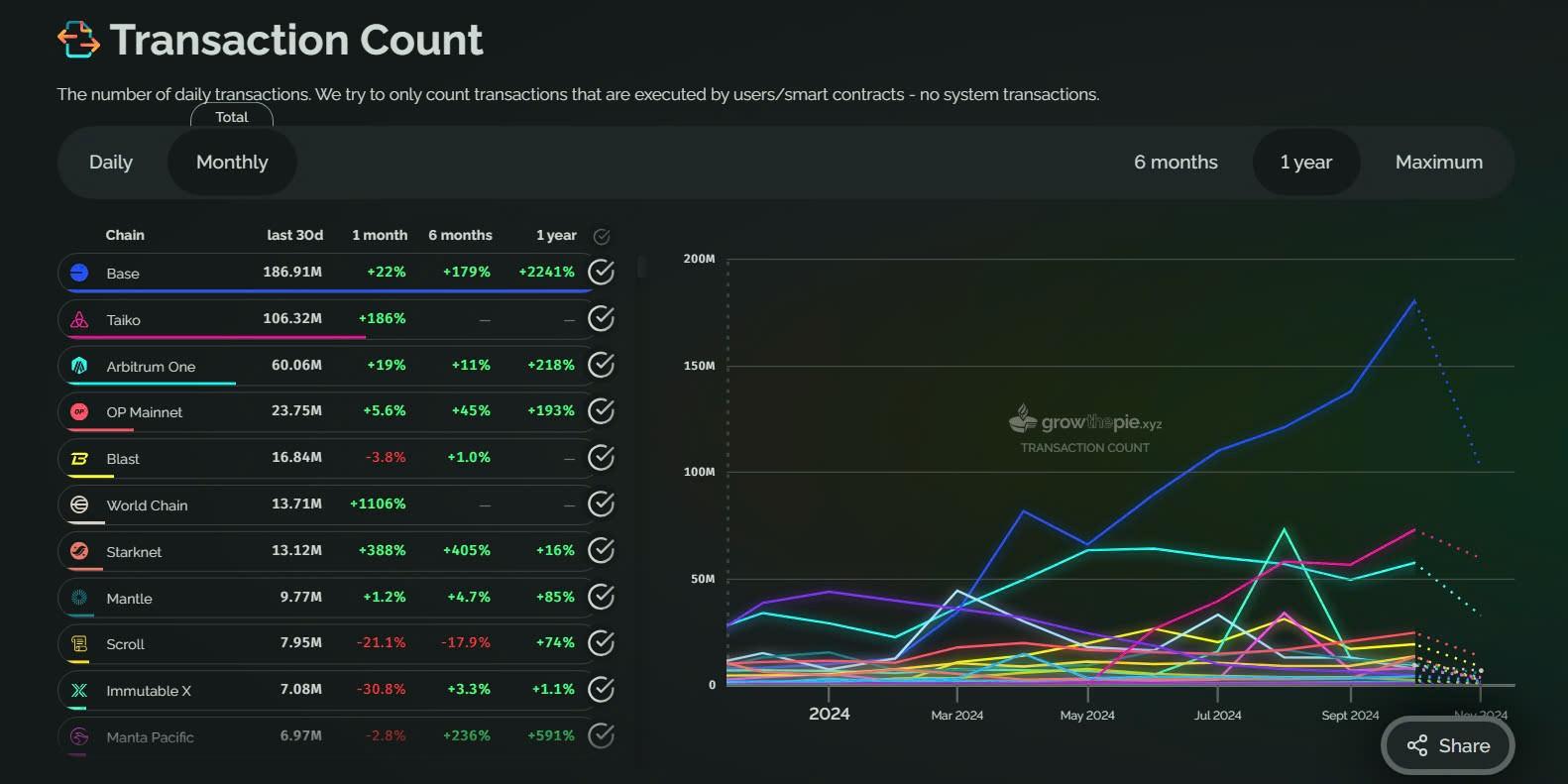1568x784 pixels.
Task: Select the 1 year timeframe
Action: pos(1305,162)
